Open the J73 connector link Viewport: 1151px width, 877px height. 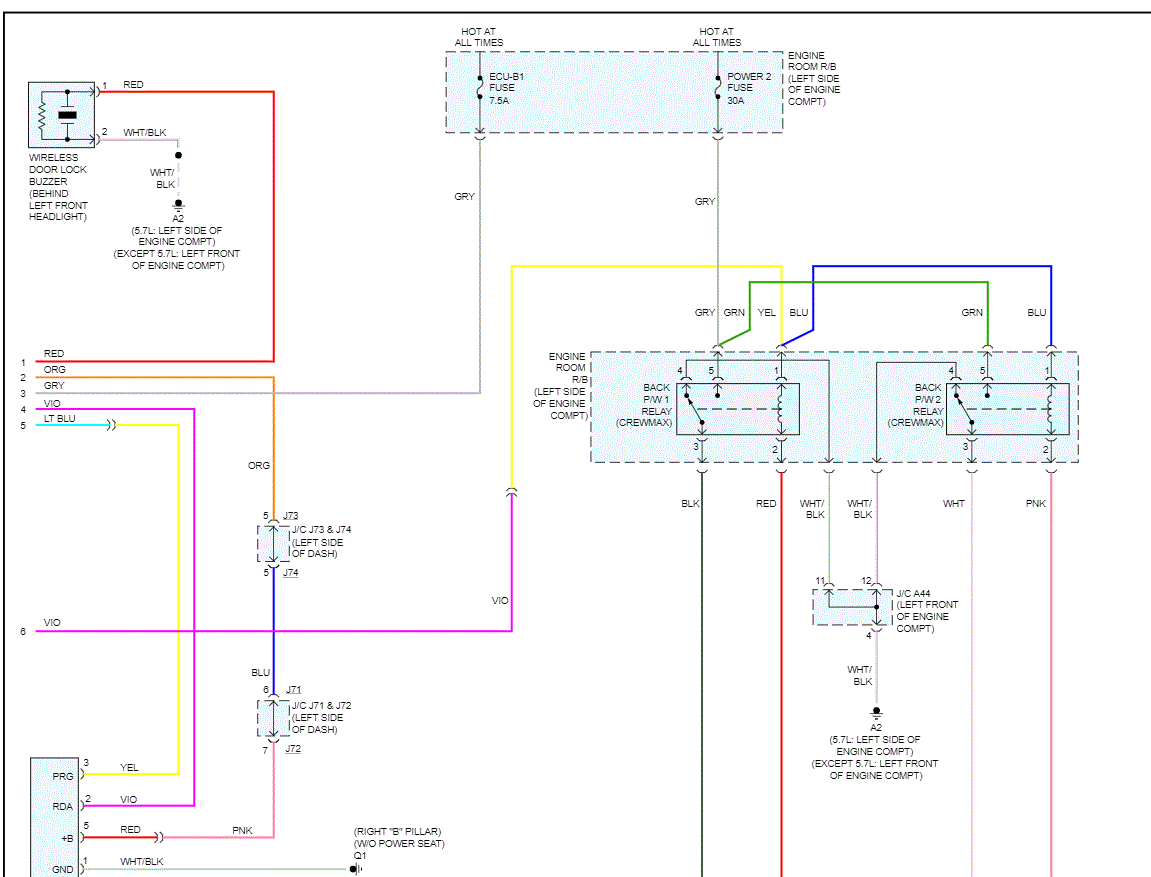(x=291, y=516)
